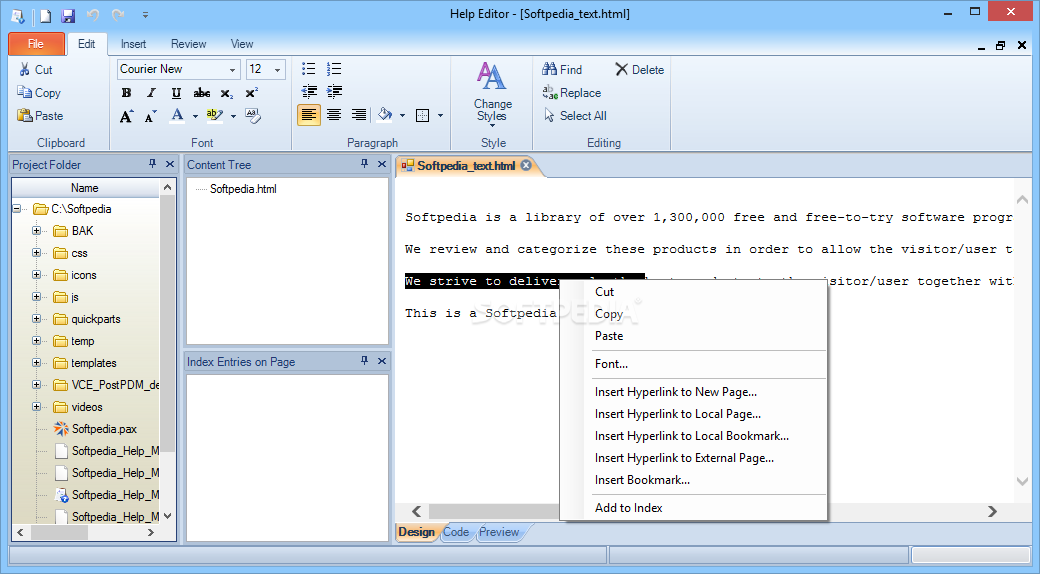Toggle Underline formatting

pyautogui.click(x=176, y=93)
